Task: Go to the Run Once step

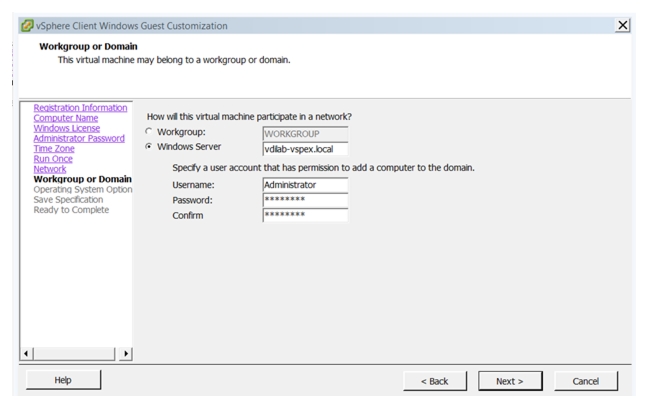Action: [53, 159]
